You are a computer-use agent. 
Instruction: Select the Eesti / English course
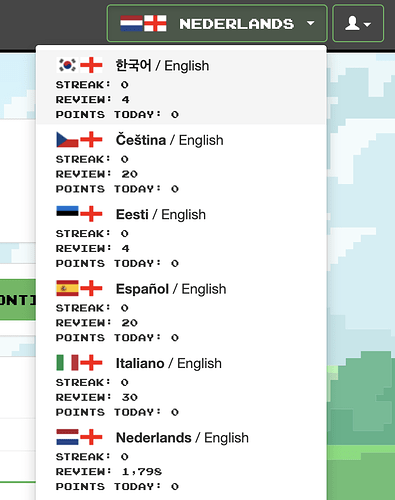[x=181, y=236]
